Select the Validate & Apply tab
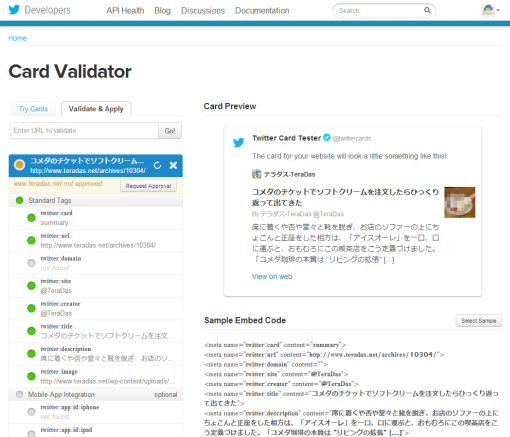 (96, 109)
